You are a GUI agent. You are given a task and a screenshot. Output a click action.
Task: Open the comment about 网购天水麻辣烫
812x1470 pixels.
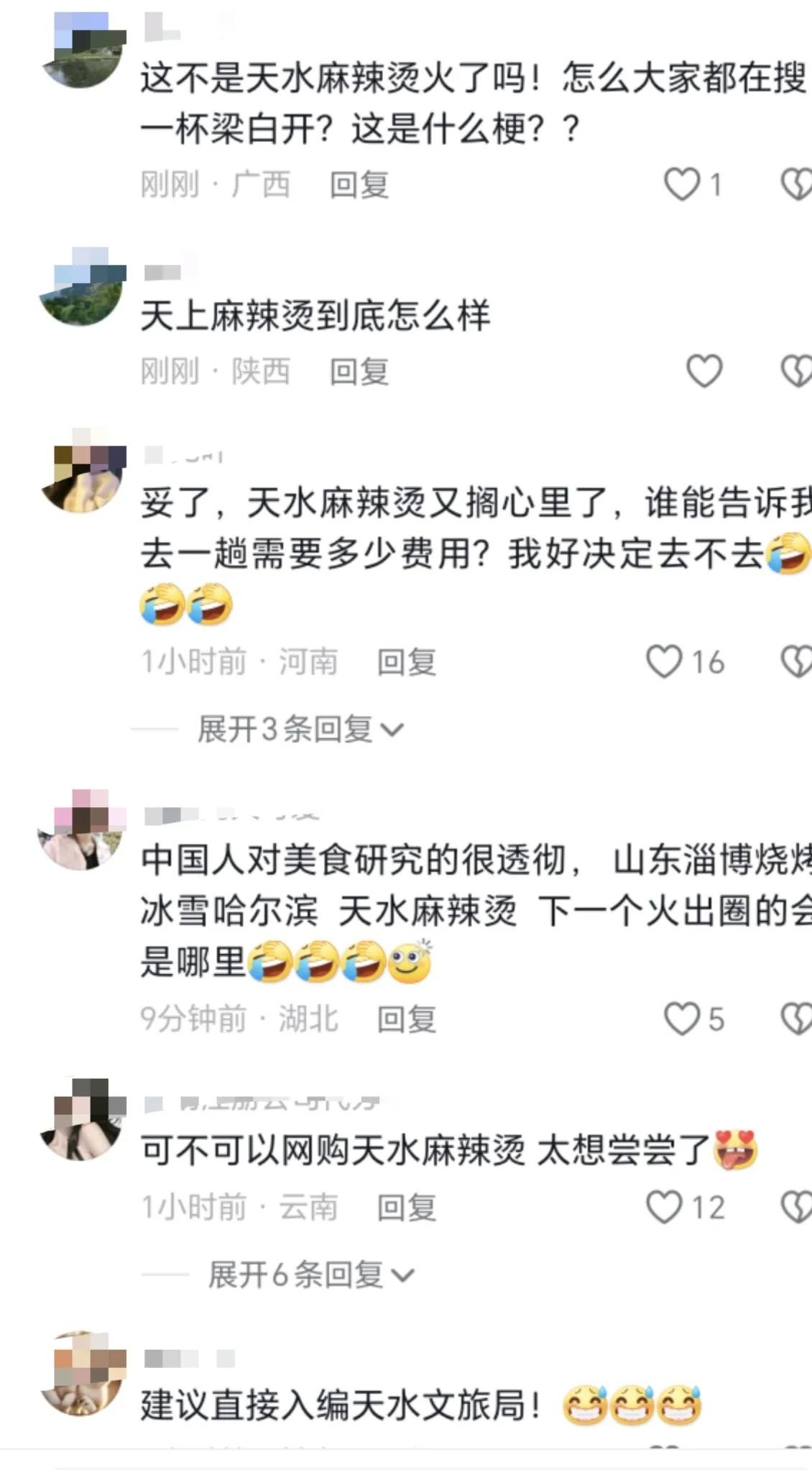[425, 1150]
